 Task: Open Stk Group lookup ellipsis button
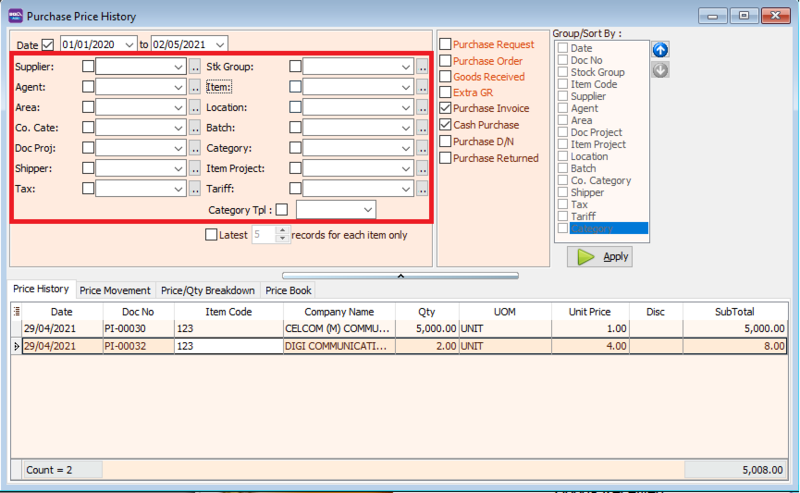point(422,67)
